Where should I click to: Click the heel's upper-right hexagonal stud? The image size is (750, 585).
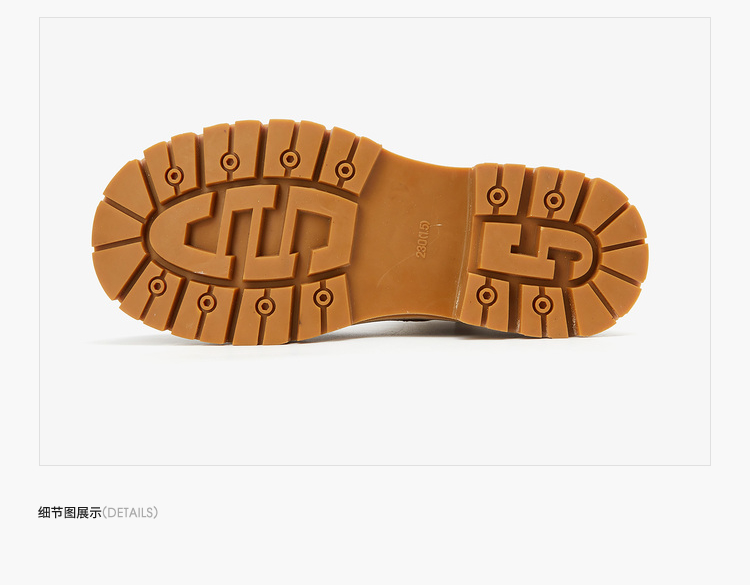(554, 200)
